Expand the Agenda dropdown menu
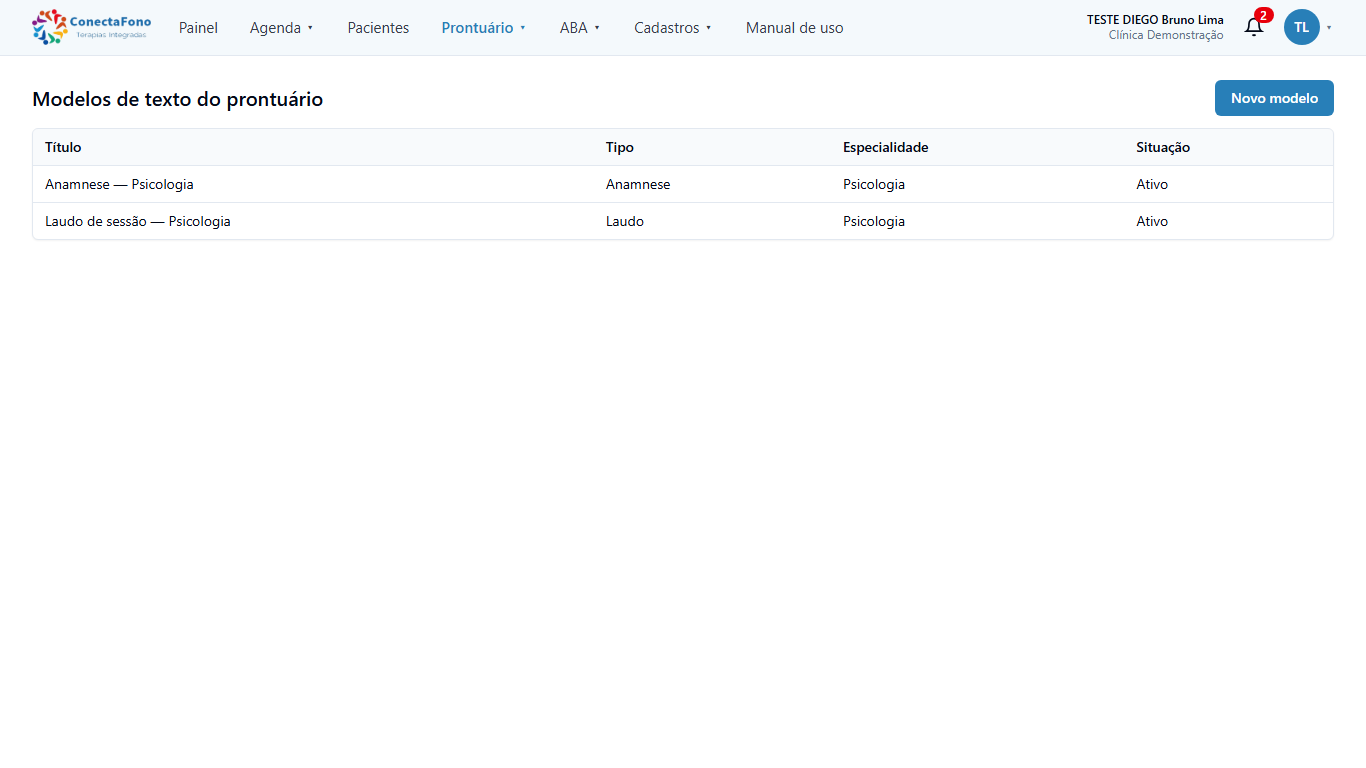Image resolution: width=1366 pixels, height=768 pixels. pyautogui.click(x=282, y=28)
